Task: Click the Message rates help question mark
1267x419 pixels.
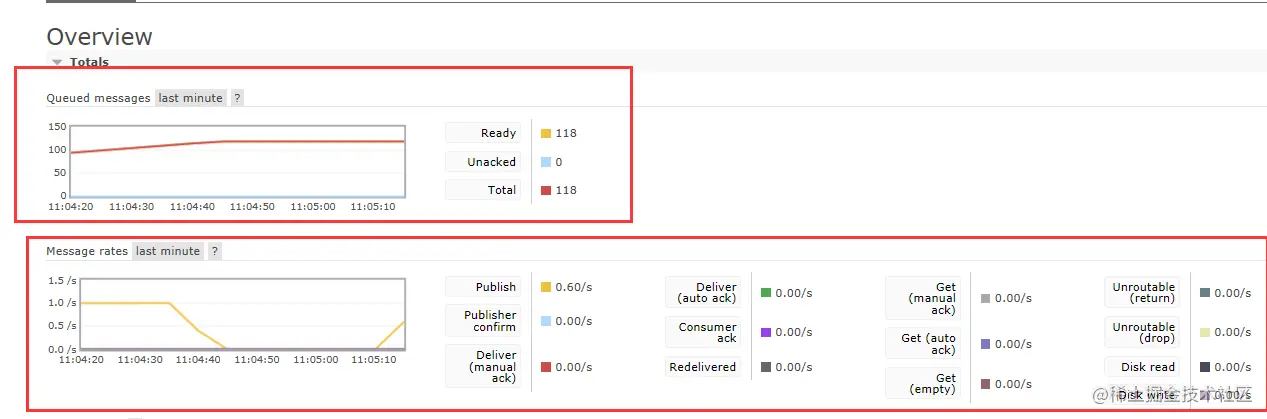Action: (214, 251)
